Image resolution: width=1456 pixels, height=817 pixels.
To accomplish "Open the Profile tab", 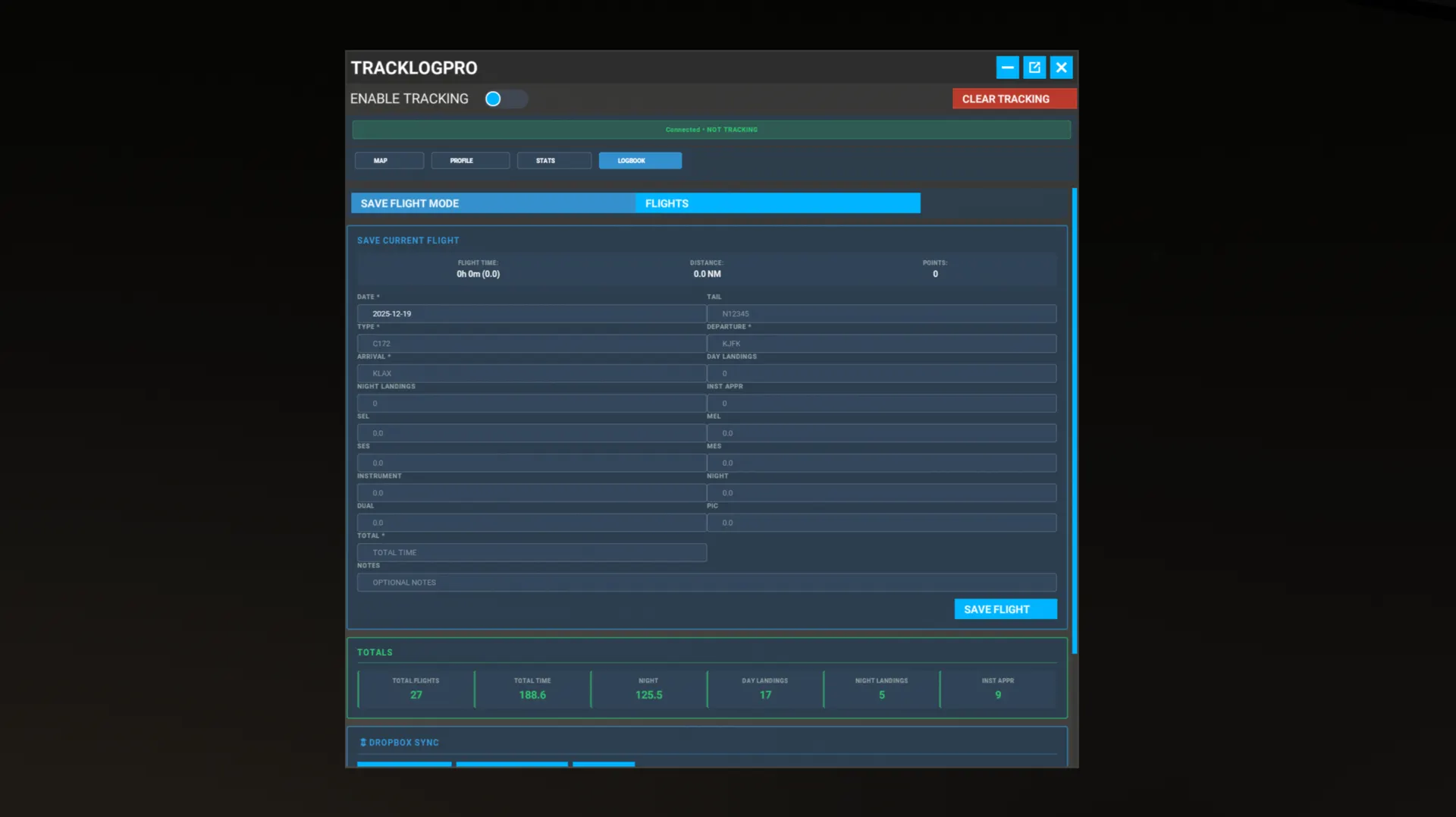I will (x=469, y=161).
